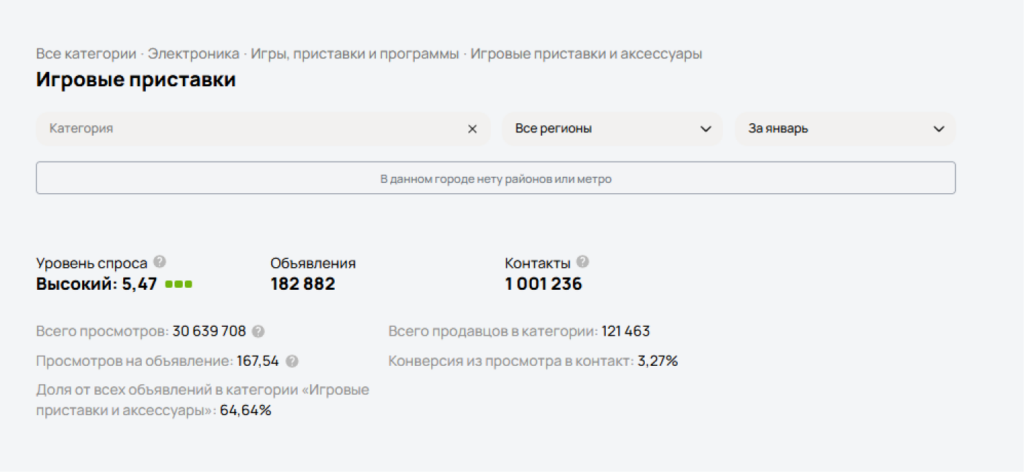Open the "Все категории" breadcrumb link
This screenshot has width=1024, height=472.
click(x=86, y=54)
